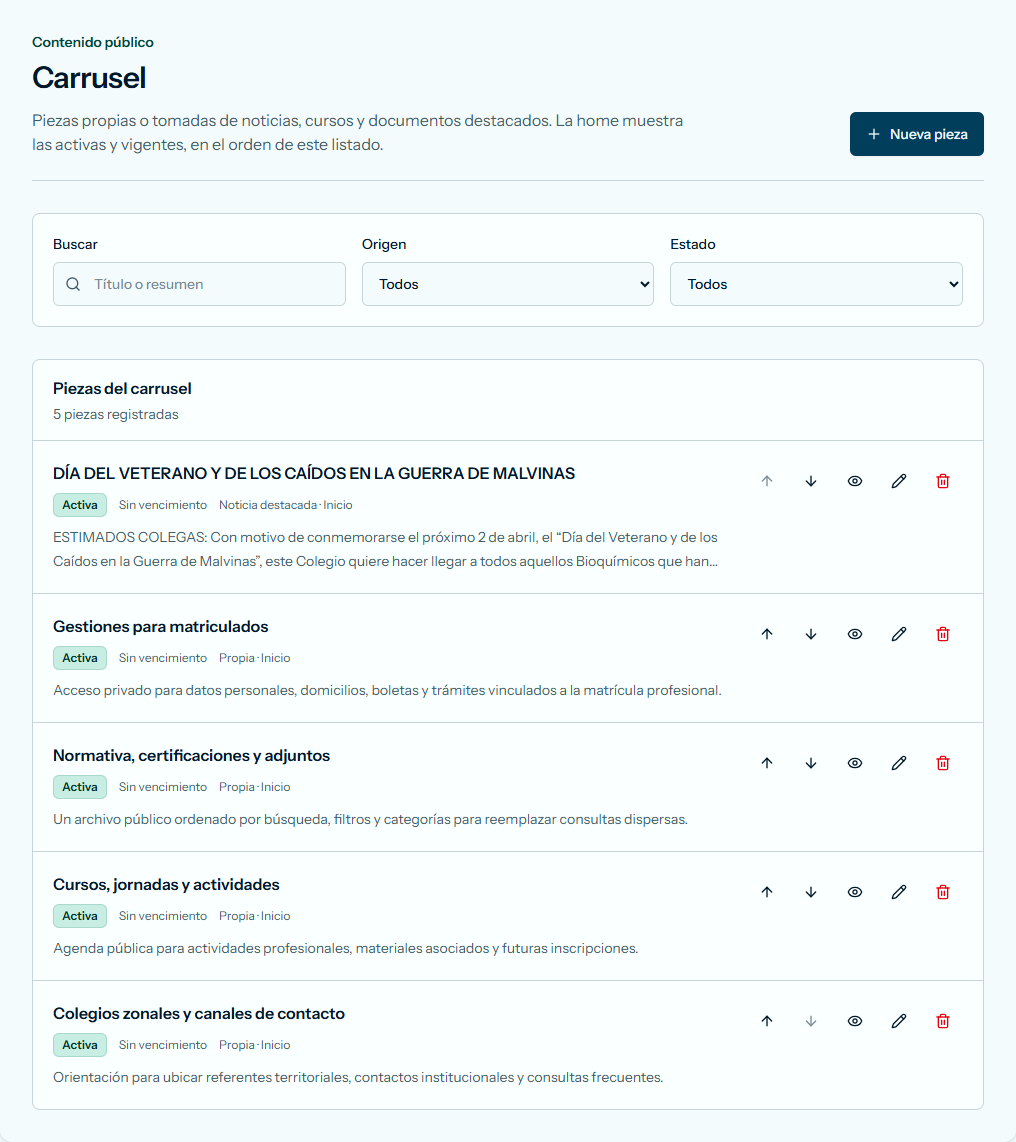Move 'Cursos, jornadas y actividades' up

767,892
